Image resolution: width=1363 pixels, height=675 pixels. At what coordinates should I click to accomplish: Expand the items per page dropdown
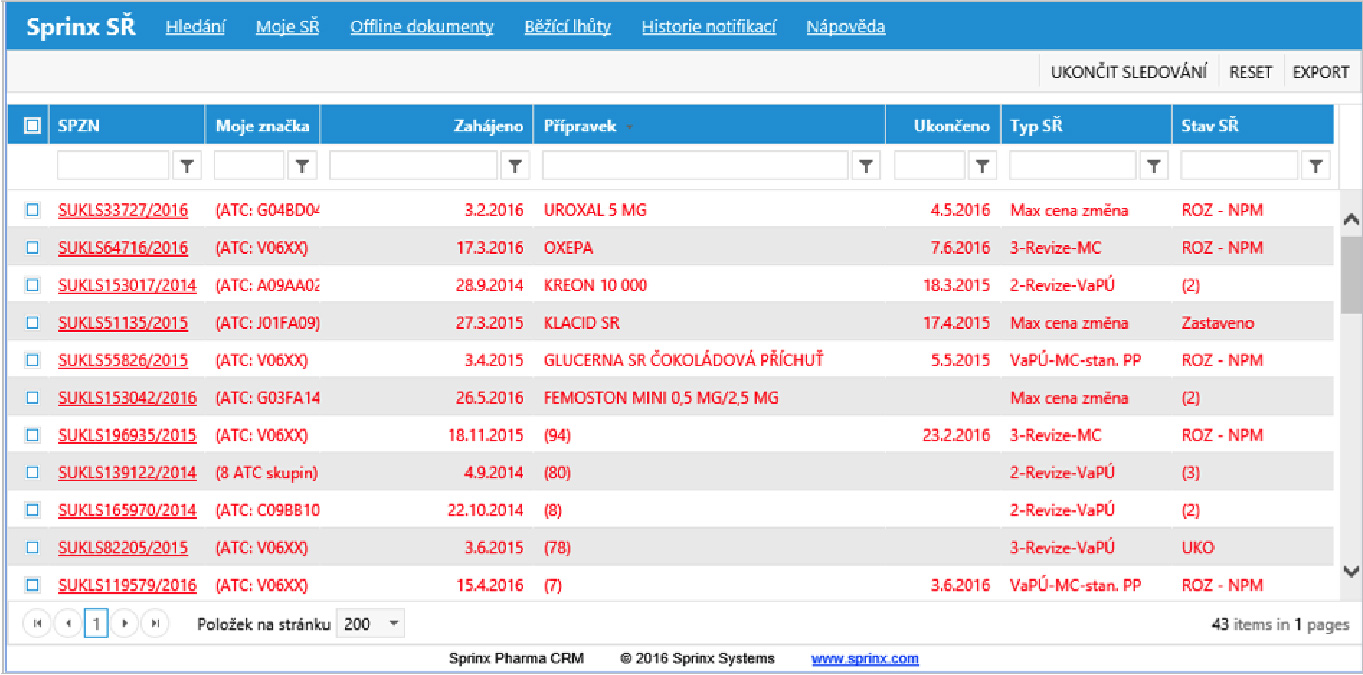pos(393,624)
